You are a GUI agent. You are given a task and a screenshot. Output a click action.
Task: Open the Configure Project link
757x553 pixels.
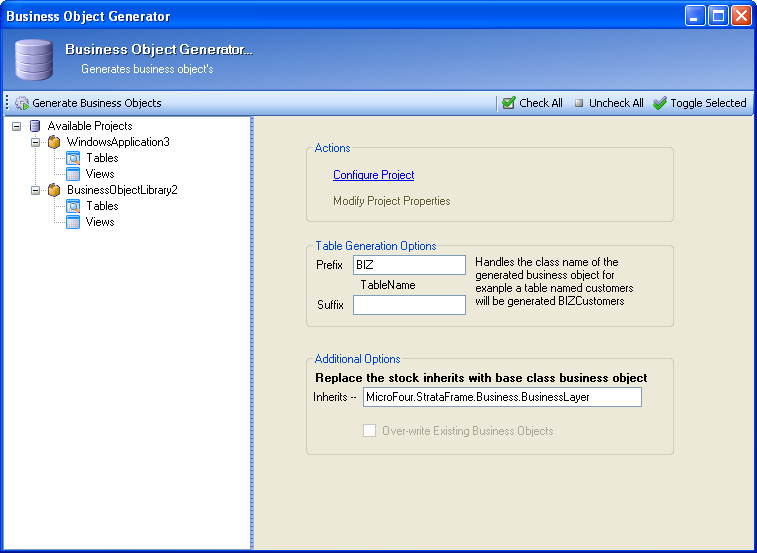373,175
